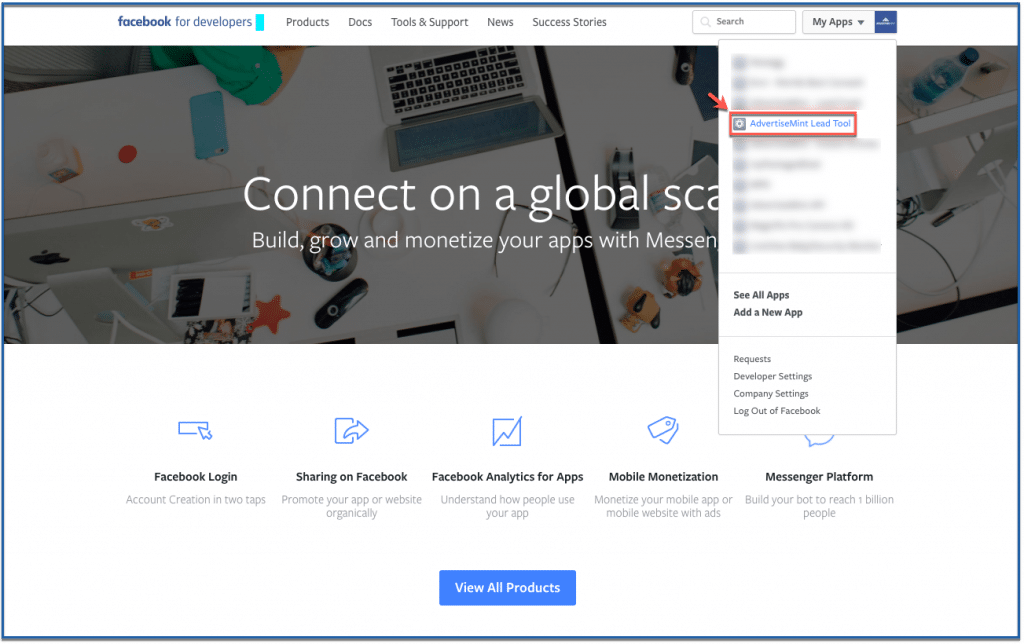
Task: Click the search magnifier icon
Action: (x=705, y=22)
